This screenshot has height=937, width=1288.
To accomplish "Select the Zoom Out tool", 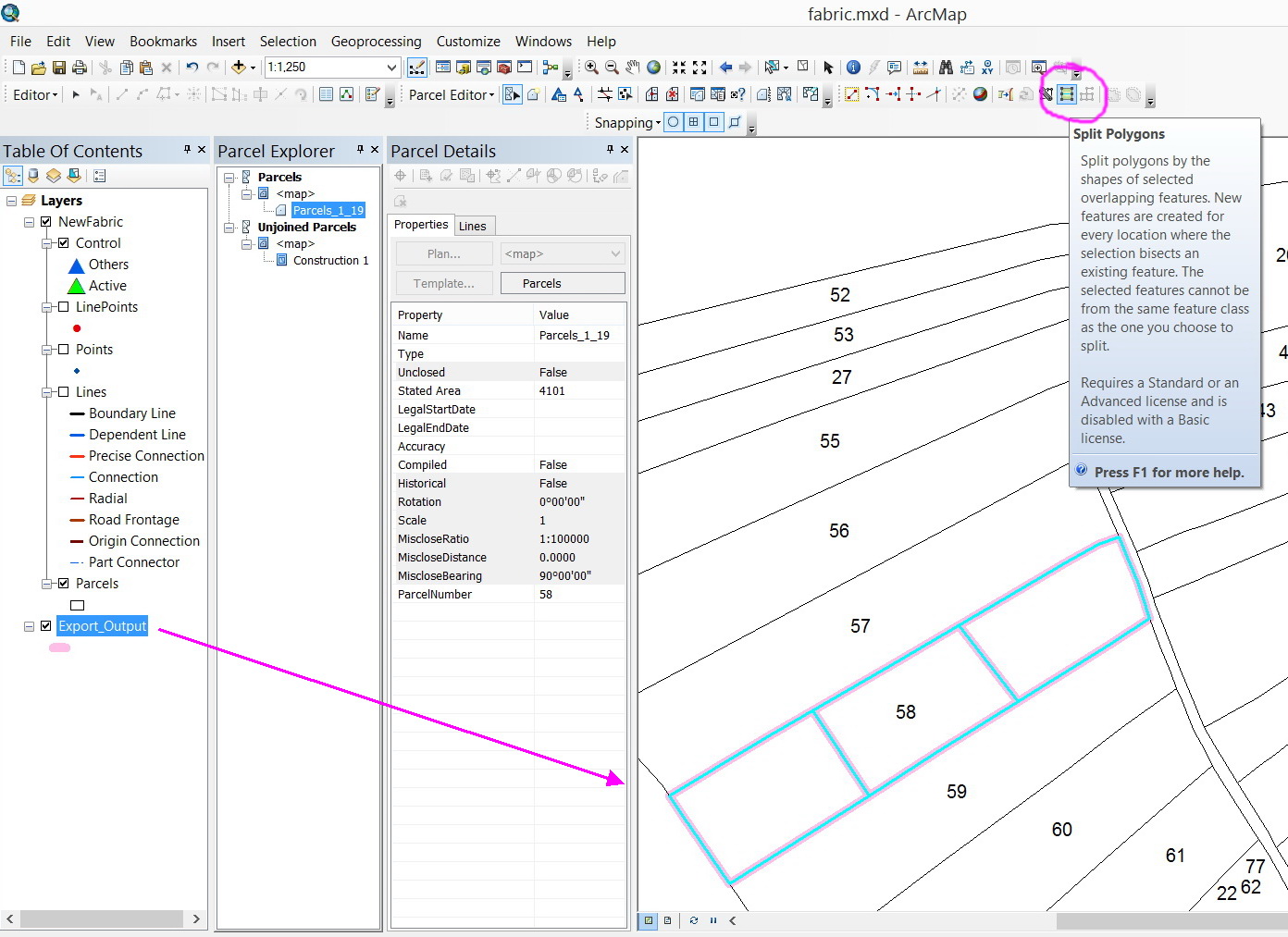I will 612,68.
